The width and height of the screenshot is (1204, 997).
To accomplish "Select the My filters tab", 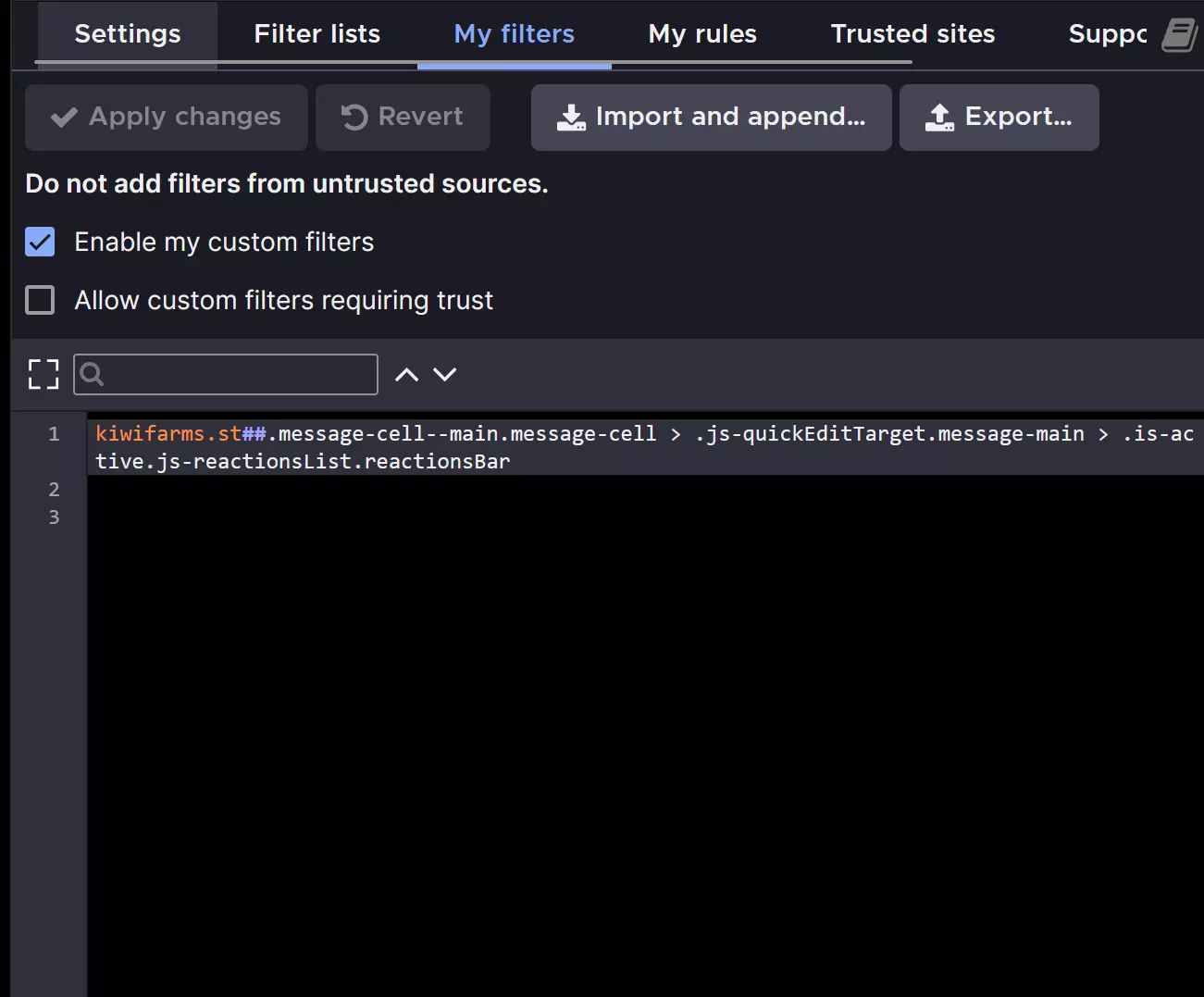I will (x=515, y=34).
